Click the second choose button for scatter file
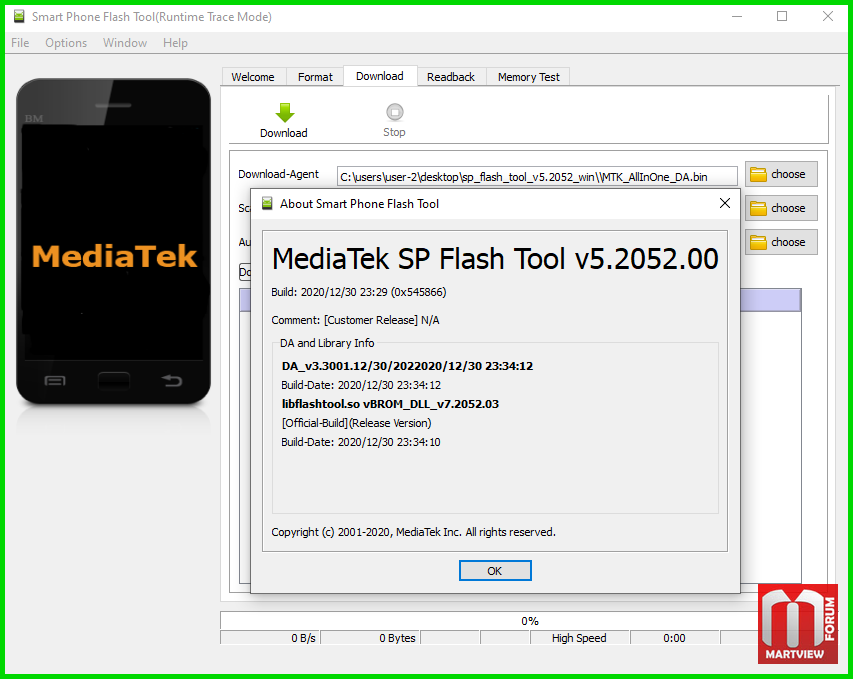853x679 pixels. 781,208
